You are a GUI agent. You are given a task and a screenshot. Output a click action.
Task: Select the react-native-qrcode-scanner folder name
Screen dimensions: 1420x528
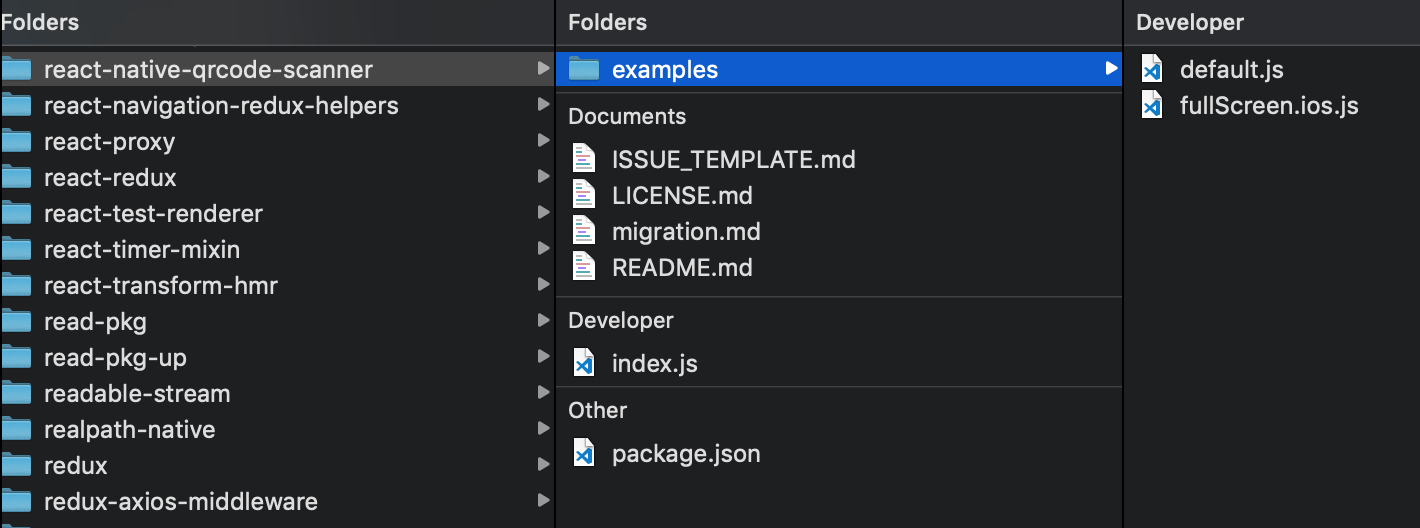pyautogui.click(x=208, y=70)
